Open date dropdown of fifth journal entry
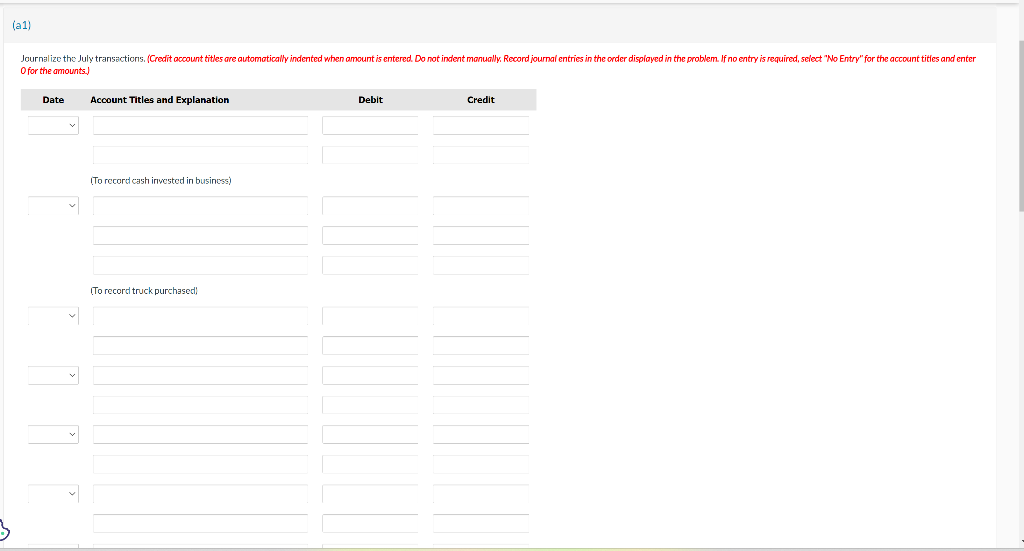The width and height of the screenshot is (1024, 551). pyautogui.click(x=53, y=434)
